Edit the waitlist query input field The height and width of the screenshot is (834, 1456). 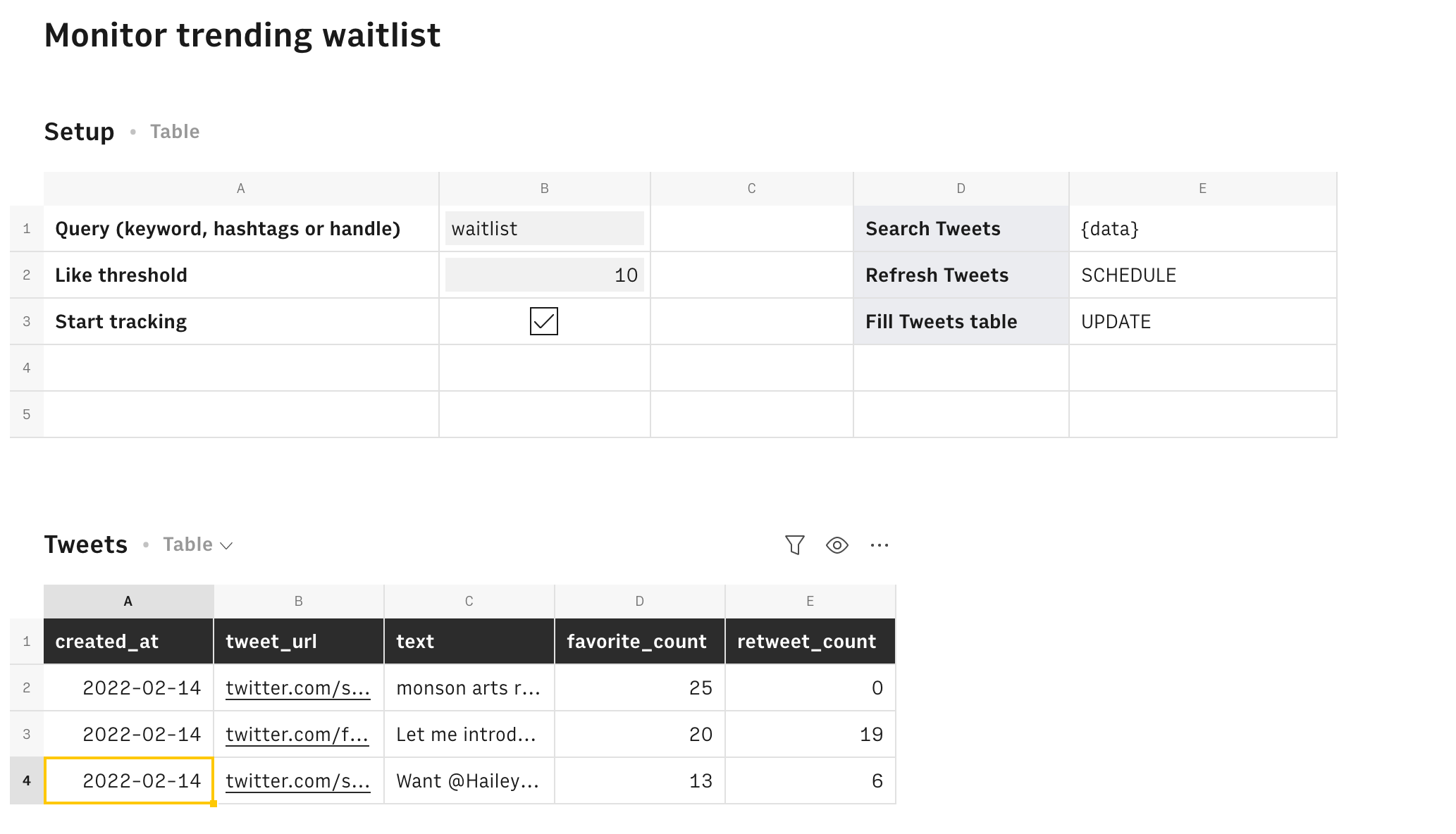544,228
